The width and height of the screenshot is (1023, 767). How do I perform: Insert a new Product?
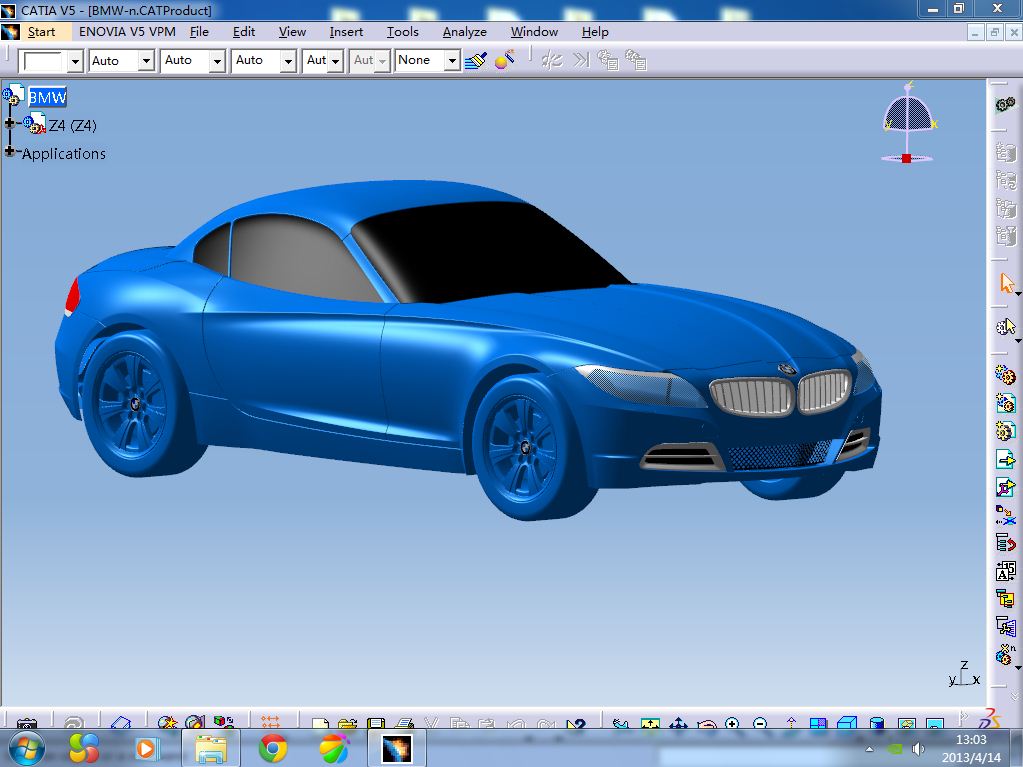coord(1005,403)
